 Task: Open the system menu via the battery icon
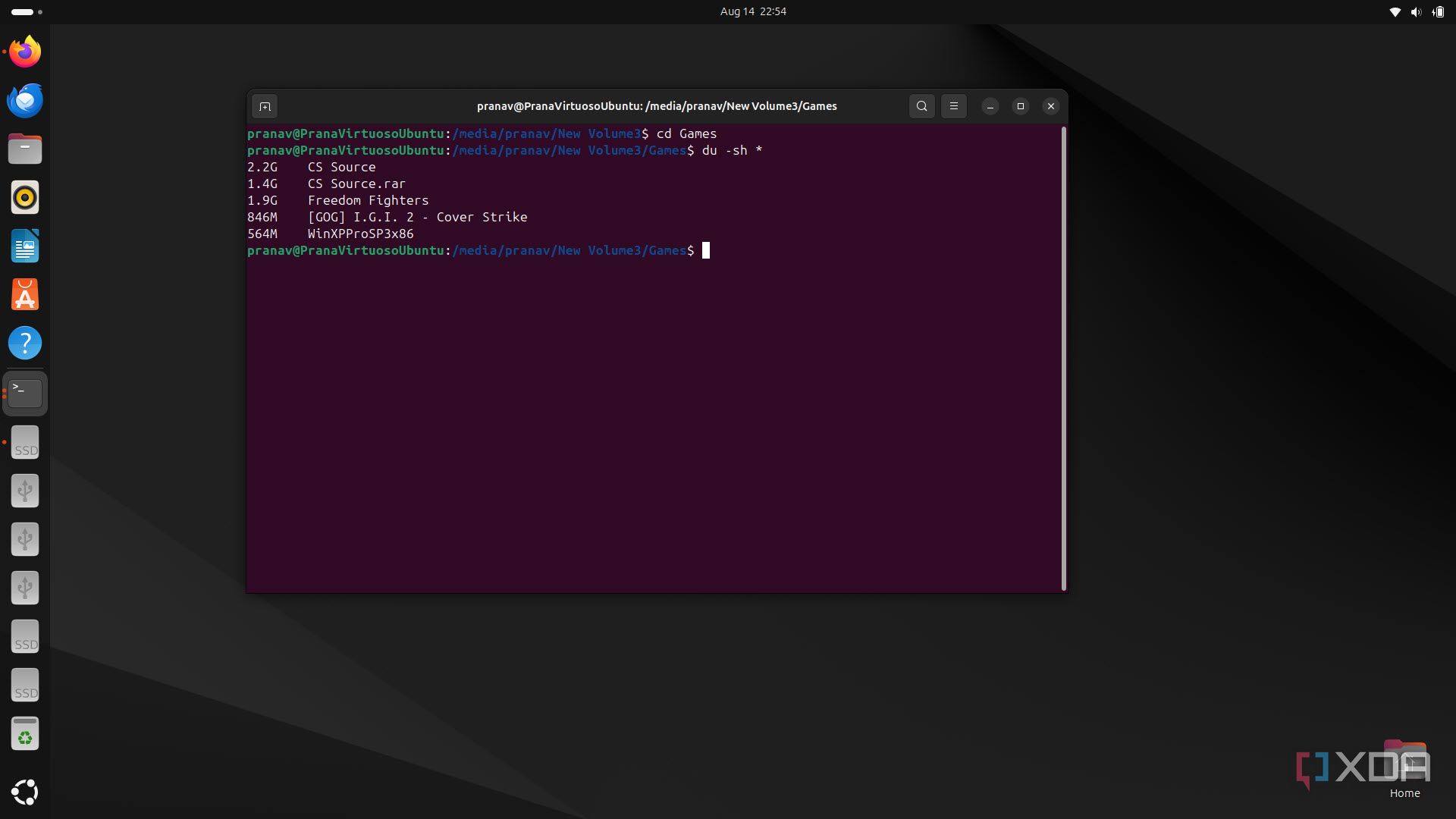[x=1438, y=12]
